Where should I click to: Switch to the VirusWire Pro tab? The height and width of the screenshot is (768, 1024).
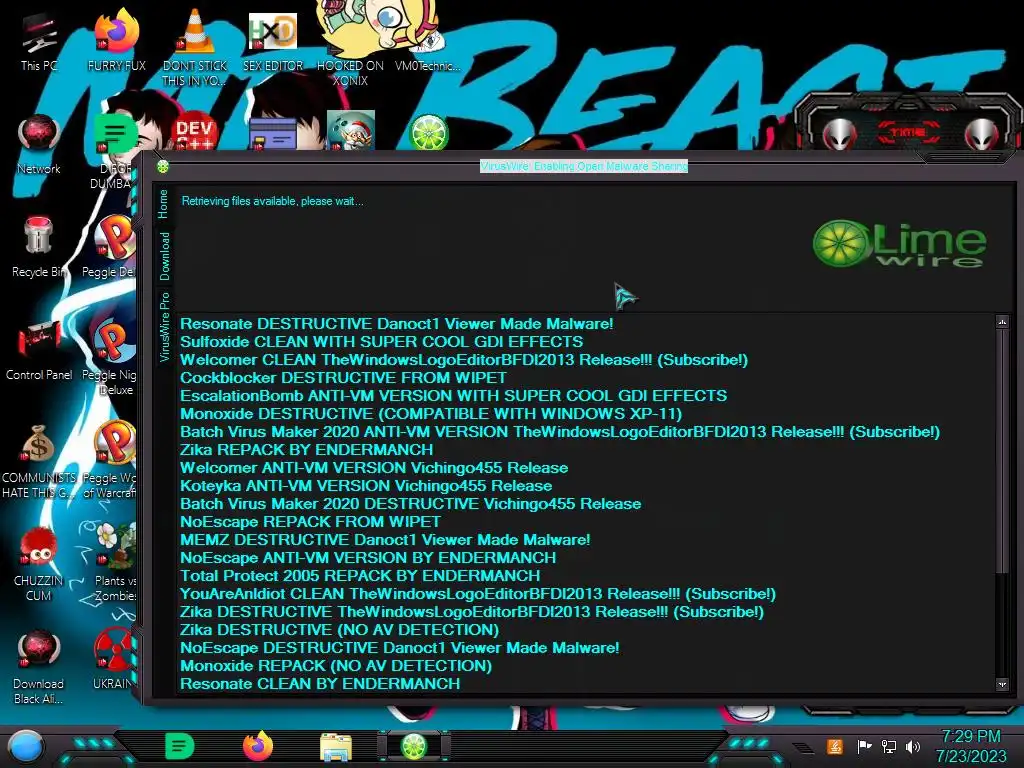point(165,327)
